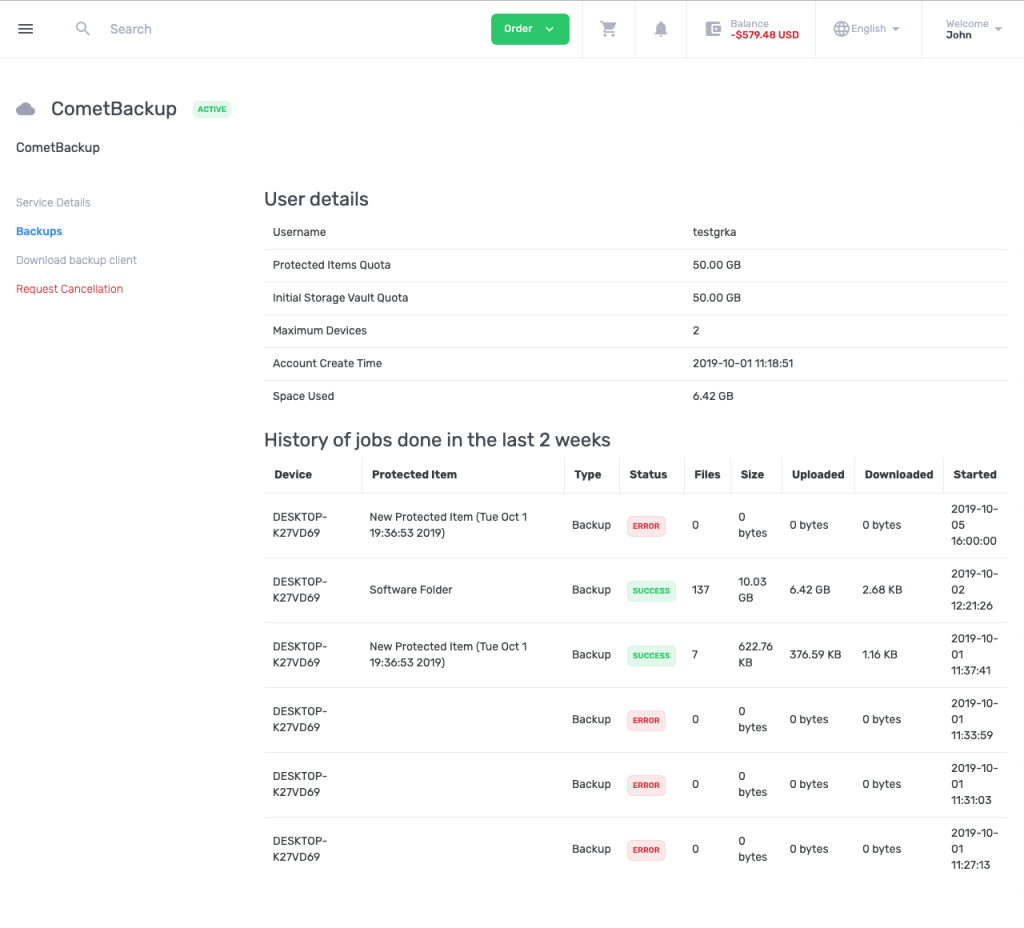Expand the English language selector
1024x928 pixels.
tap(867, 29)
